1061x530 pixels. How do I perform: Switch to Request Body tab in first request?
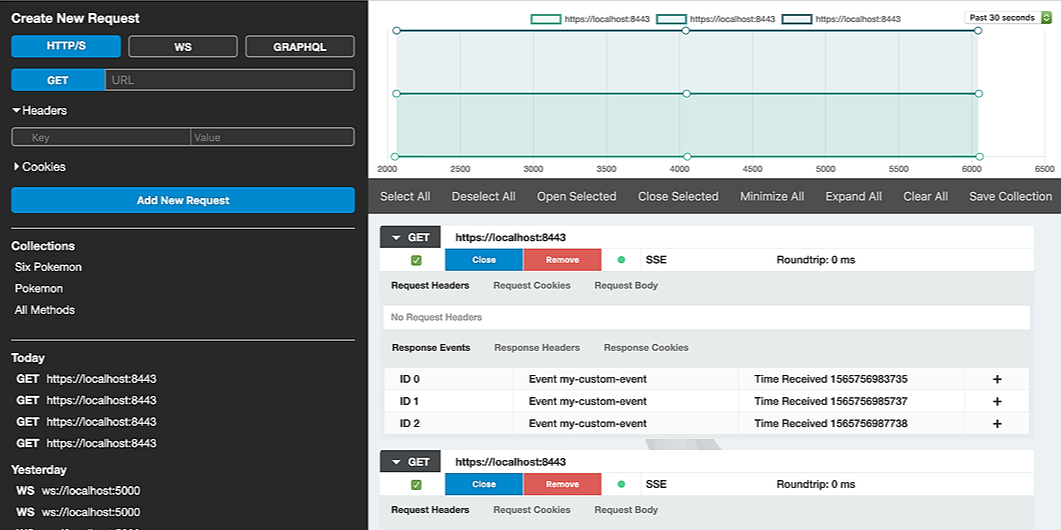pyautogui.click(x=626, y=286)
